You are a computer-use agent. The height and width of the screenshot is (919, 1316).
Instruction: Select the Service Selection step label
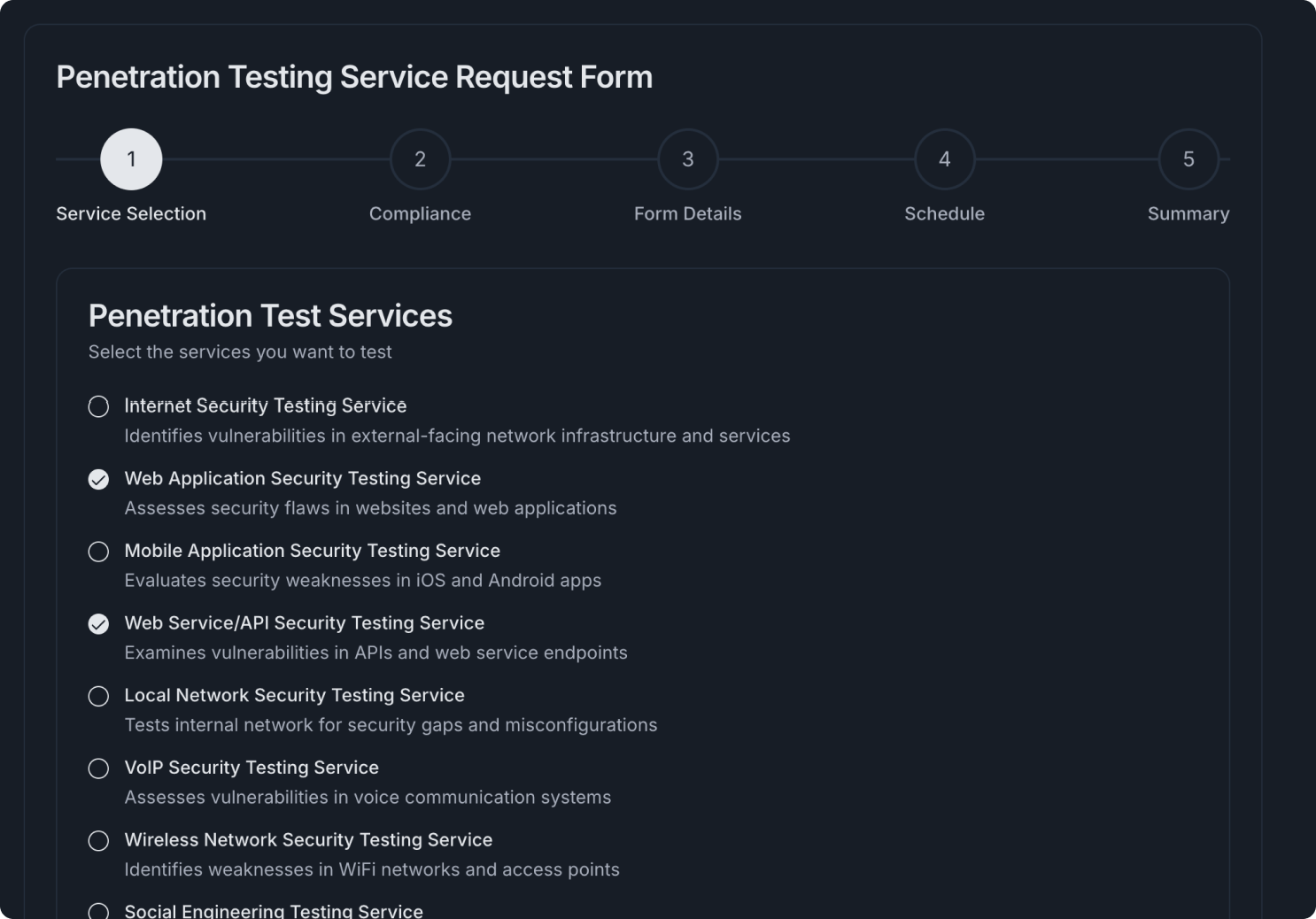[x=131, y=213]
